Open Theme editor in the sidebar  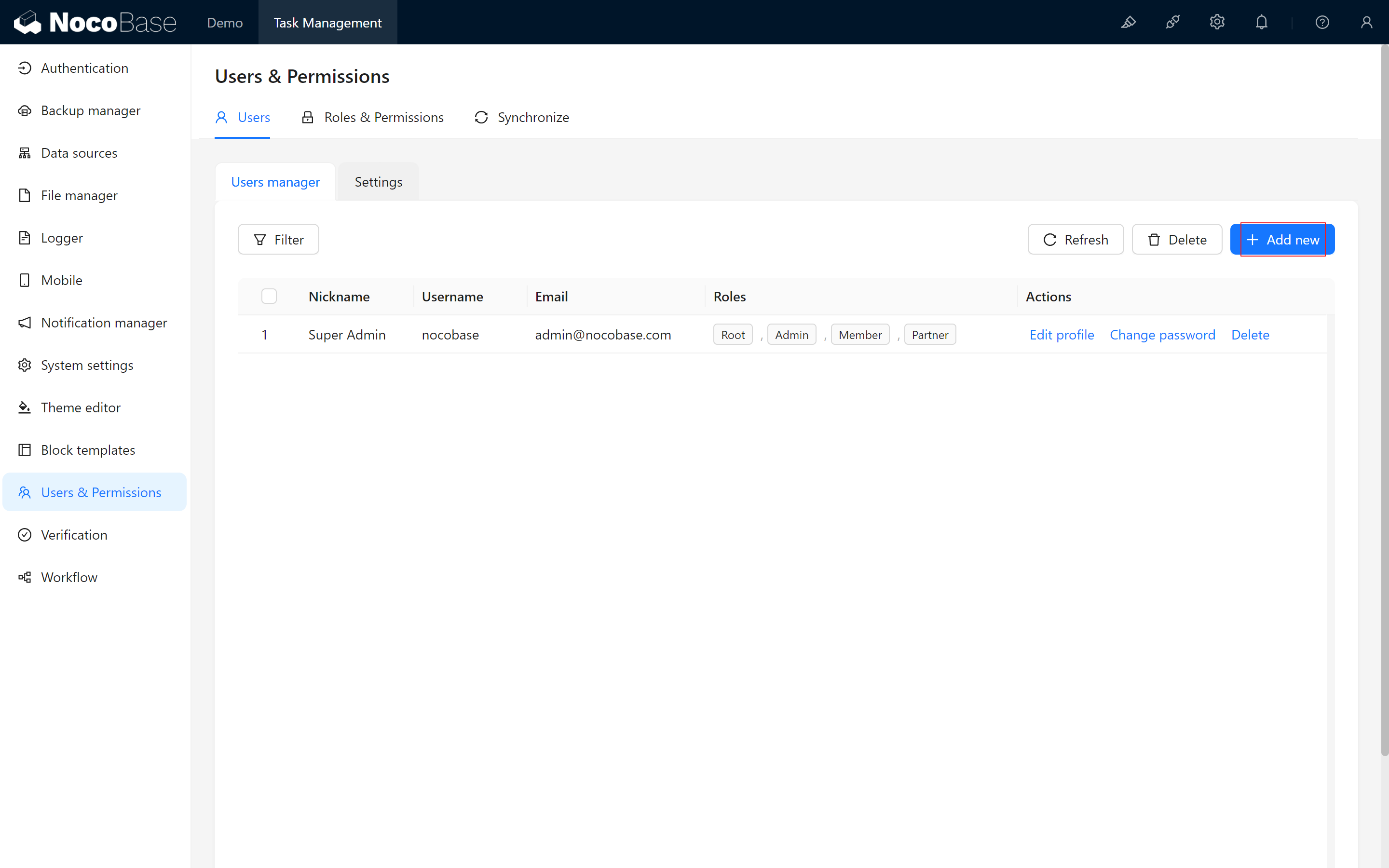click(95, 407)
